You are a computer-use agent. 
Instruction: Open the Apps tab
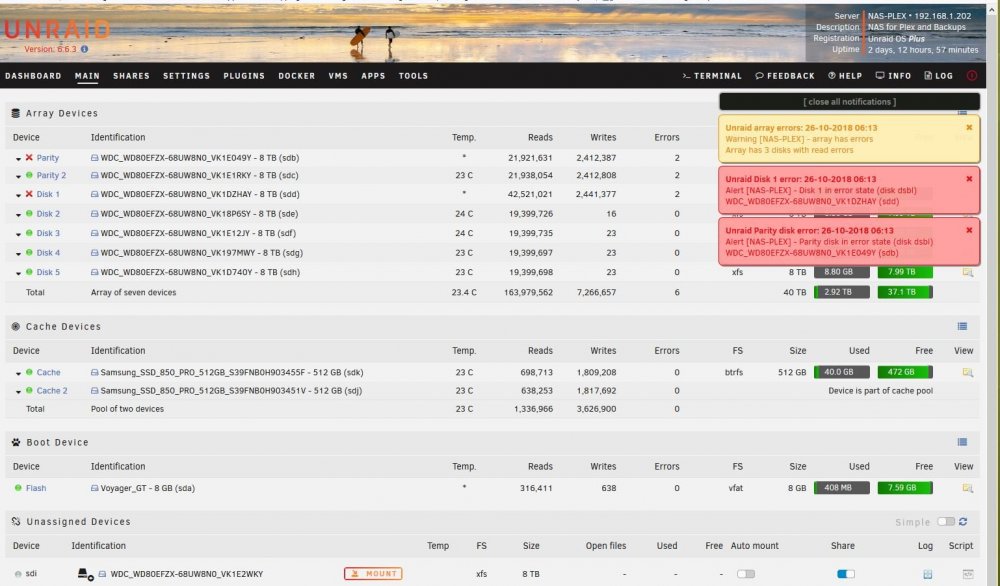(373, 76)
